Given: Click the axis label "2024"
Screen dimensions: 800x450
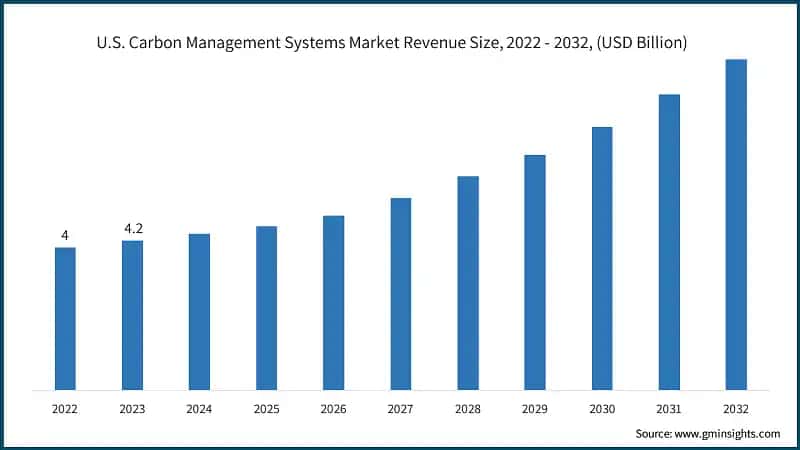Looking at the screenshot, I should tap(199, 409).
